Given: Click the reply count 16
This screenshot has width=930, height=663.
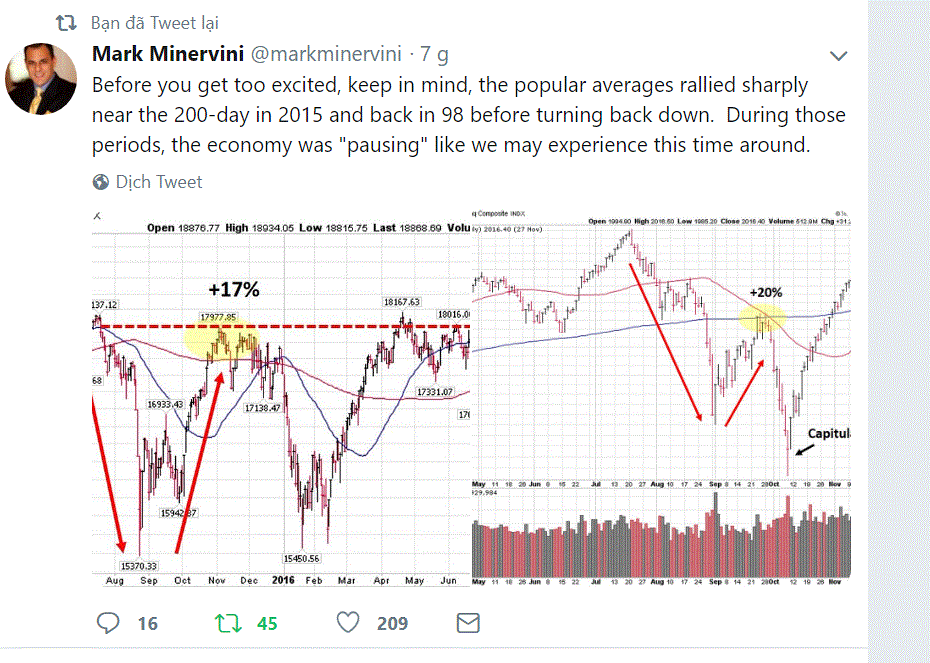Looking at the screenshot, I should point(148,624).
